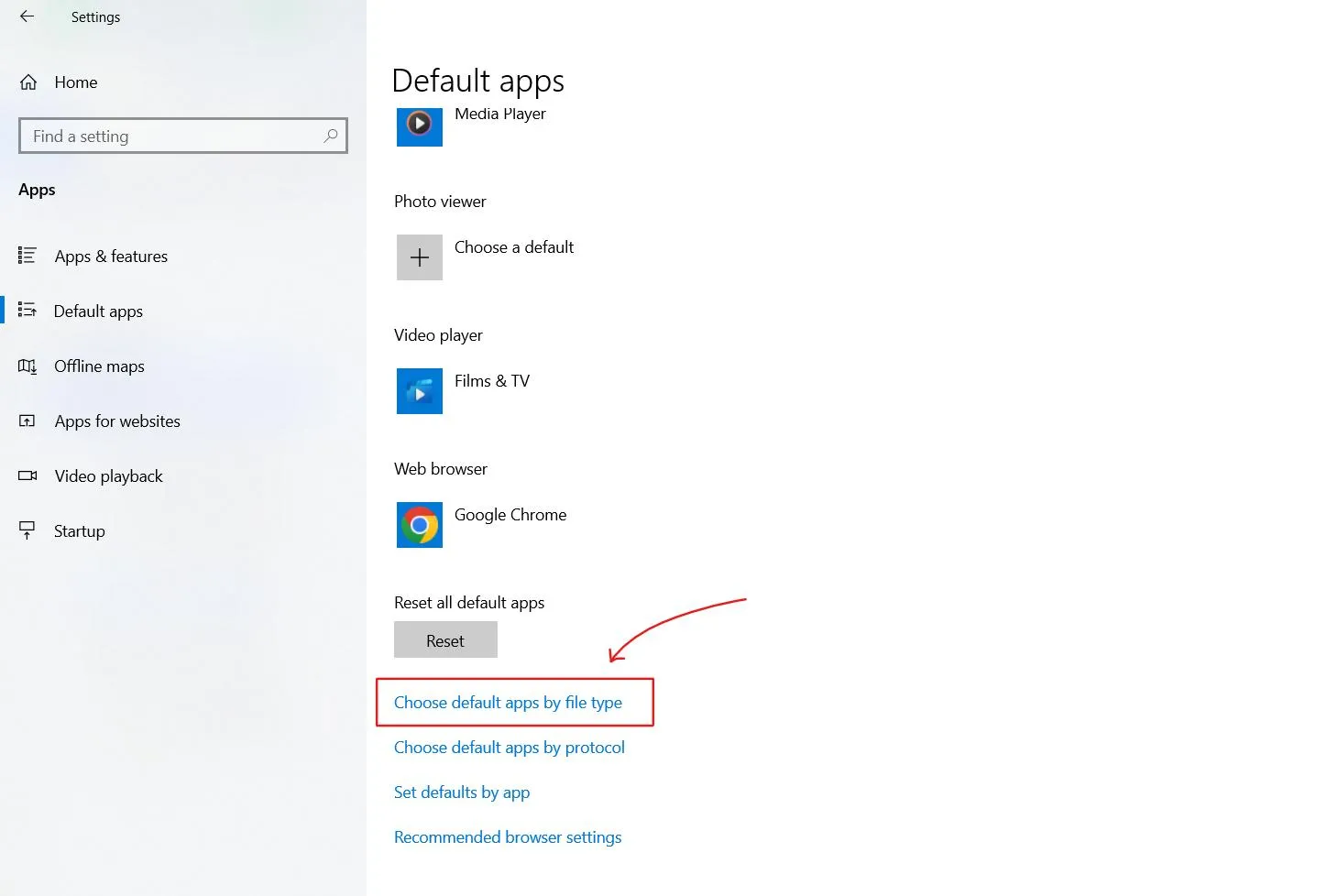Click the Settings title label
This screenshot has width=1338, height=896.
click(x=95, y=16)
